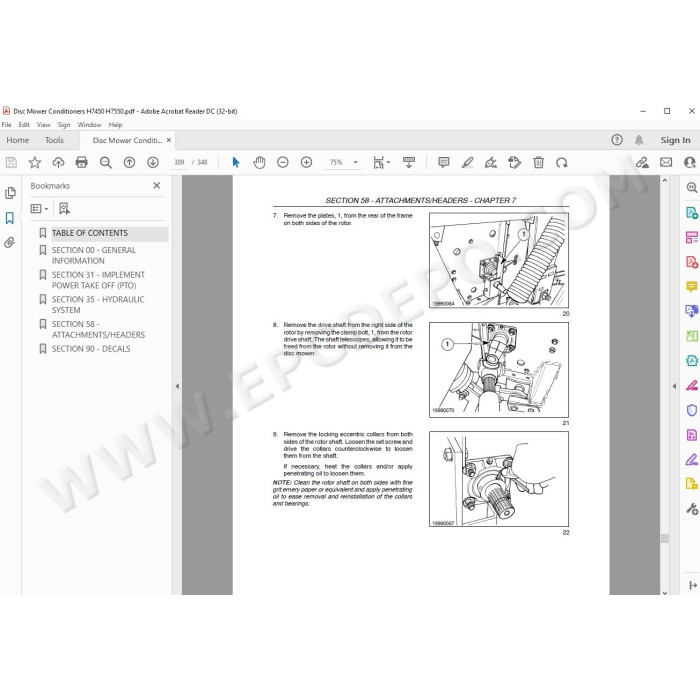The height and width of the screenshot is (700, 700).
Task: Select the arrow selection tool
Action: [236, 162]
